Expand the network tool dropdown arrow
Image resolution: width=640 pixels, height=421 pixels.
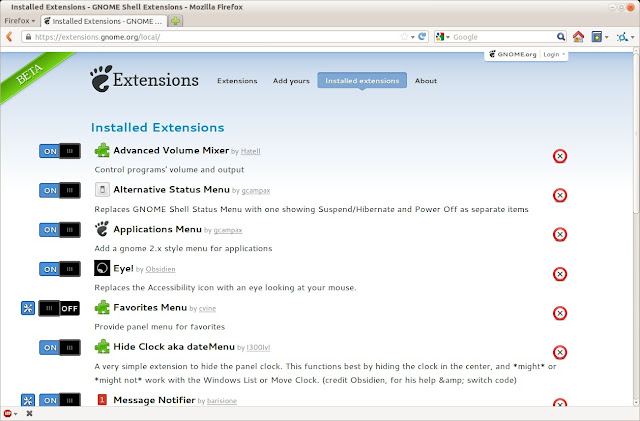pyautogui.click(x=633, y=37)
